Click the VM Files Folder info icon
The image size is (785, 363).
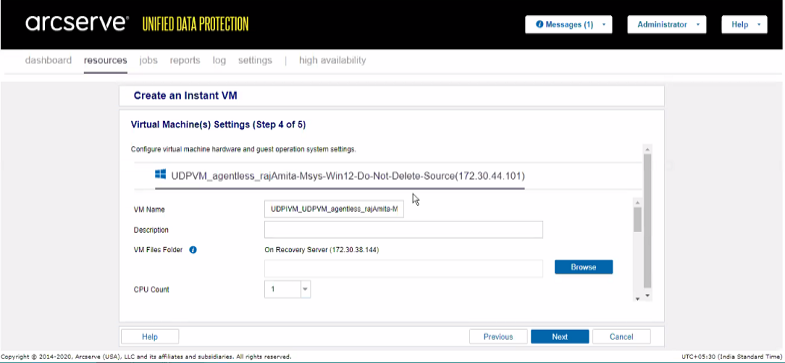pyautogui.click(x=193, y=249)
